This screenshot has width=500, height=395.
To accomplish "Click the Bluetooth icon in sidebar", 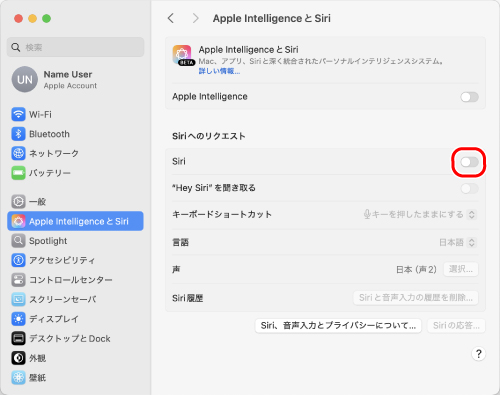I will tap(18, 134).
